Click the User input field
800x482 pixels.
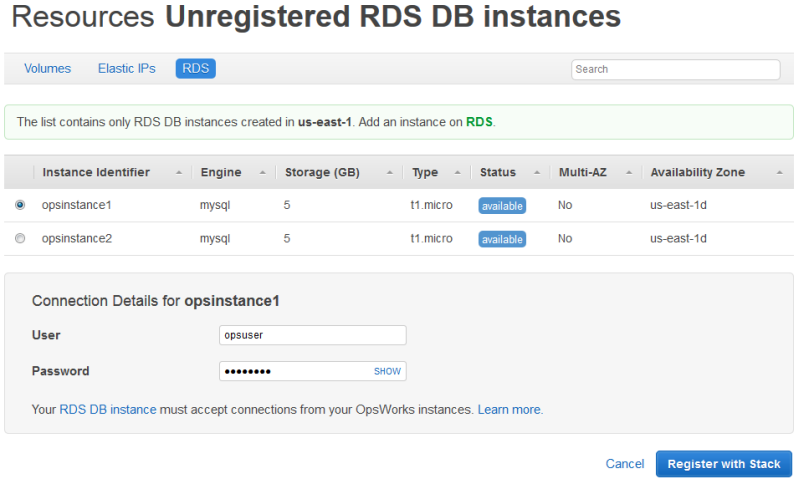coord(313,335)
